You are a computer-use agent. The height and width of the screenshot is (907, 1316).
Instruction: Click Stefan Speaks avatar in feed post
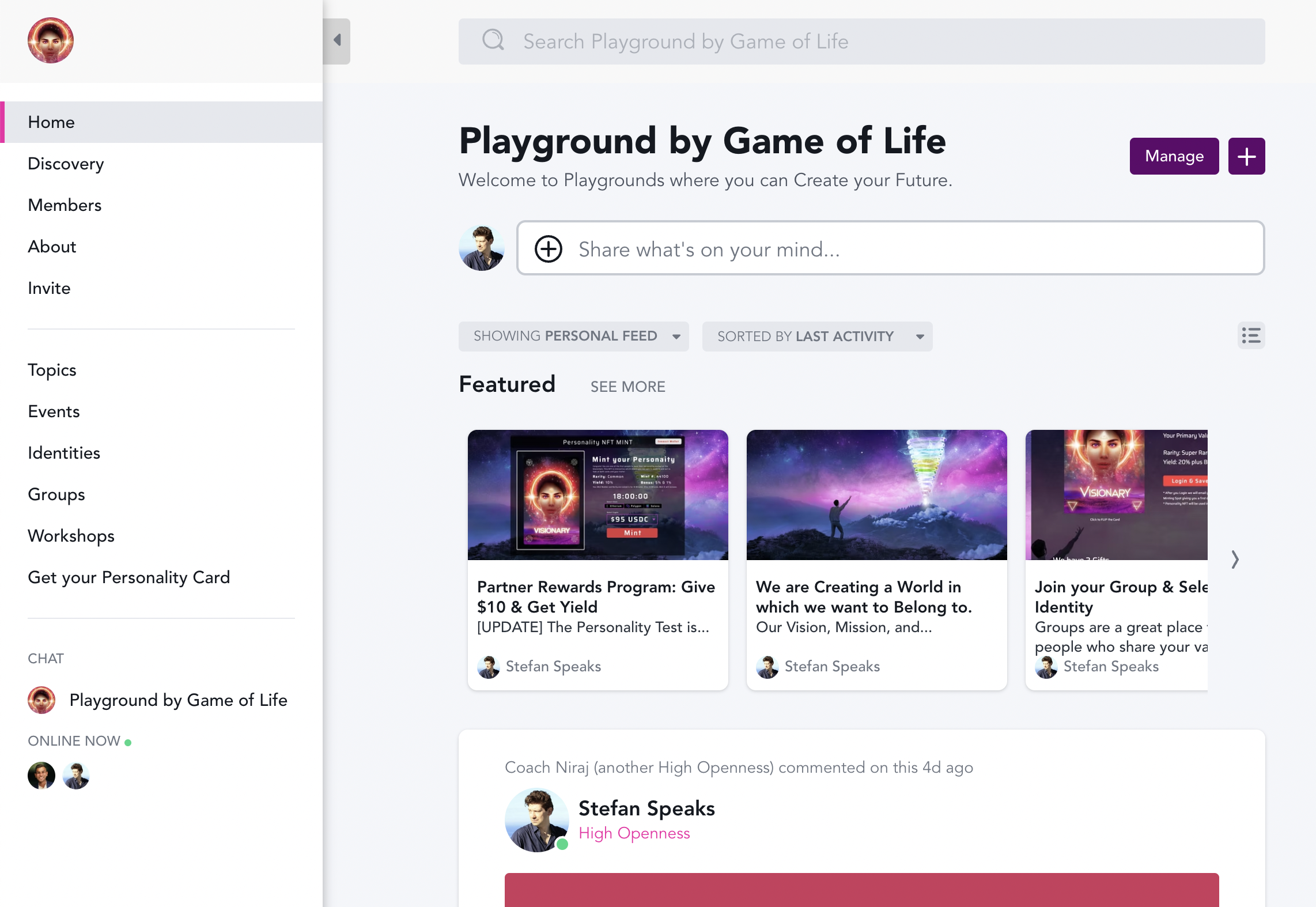[x=536, y=820]
